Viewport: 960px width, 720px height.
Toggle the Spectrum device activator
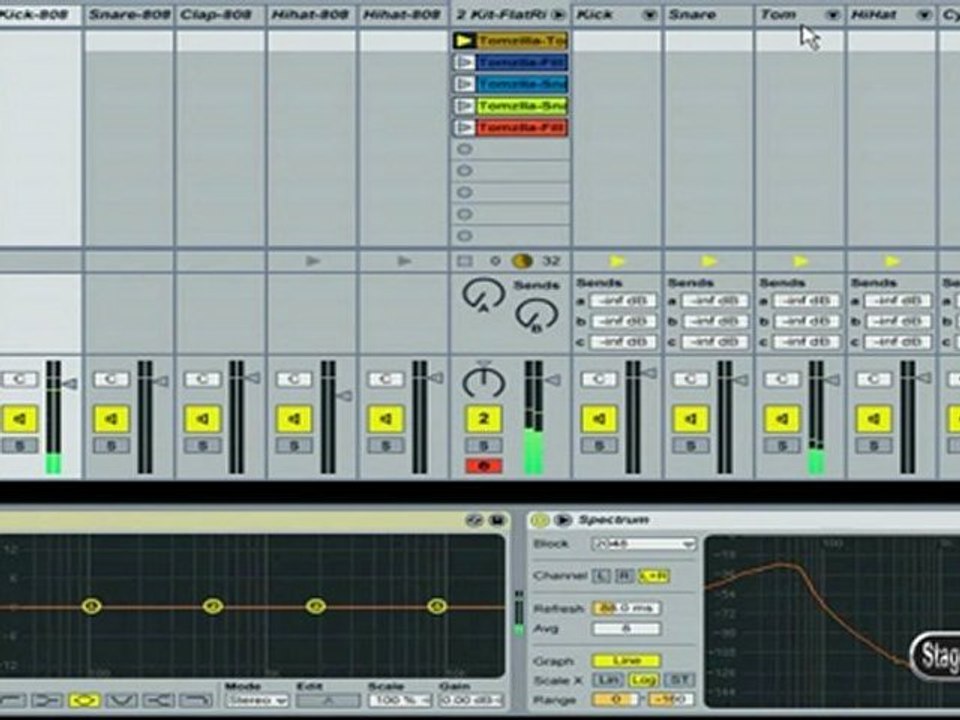(539, 520)
